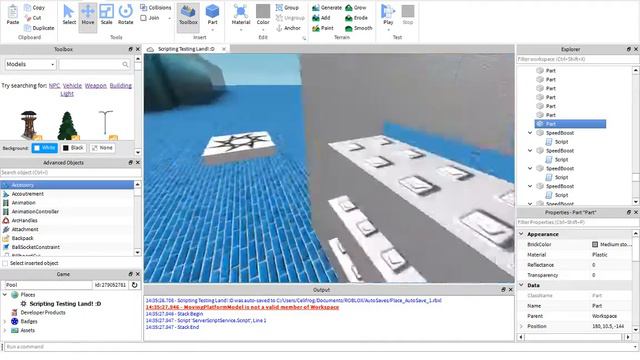Select the street lamp model thumbnail
640x360 pixels.
(106, 125)
